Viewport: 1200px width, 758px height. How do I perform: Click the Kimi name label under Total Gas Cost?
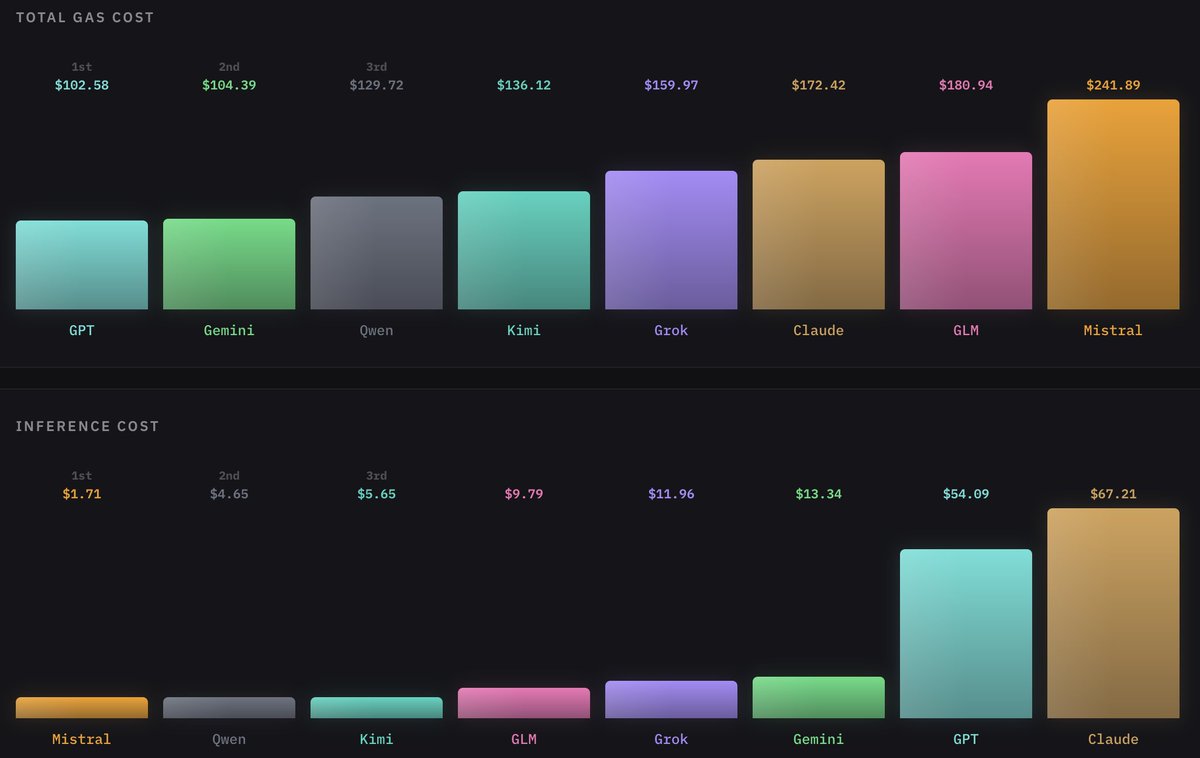(x=524, y=330)
